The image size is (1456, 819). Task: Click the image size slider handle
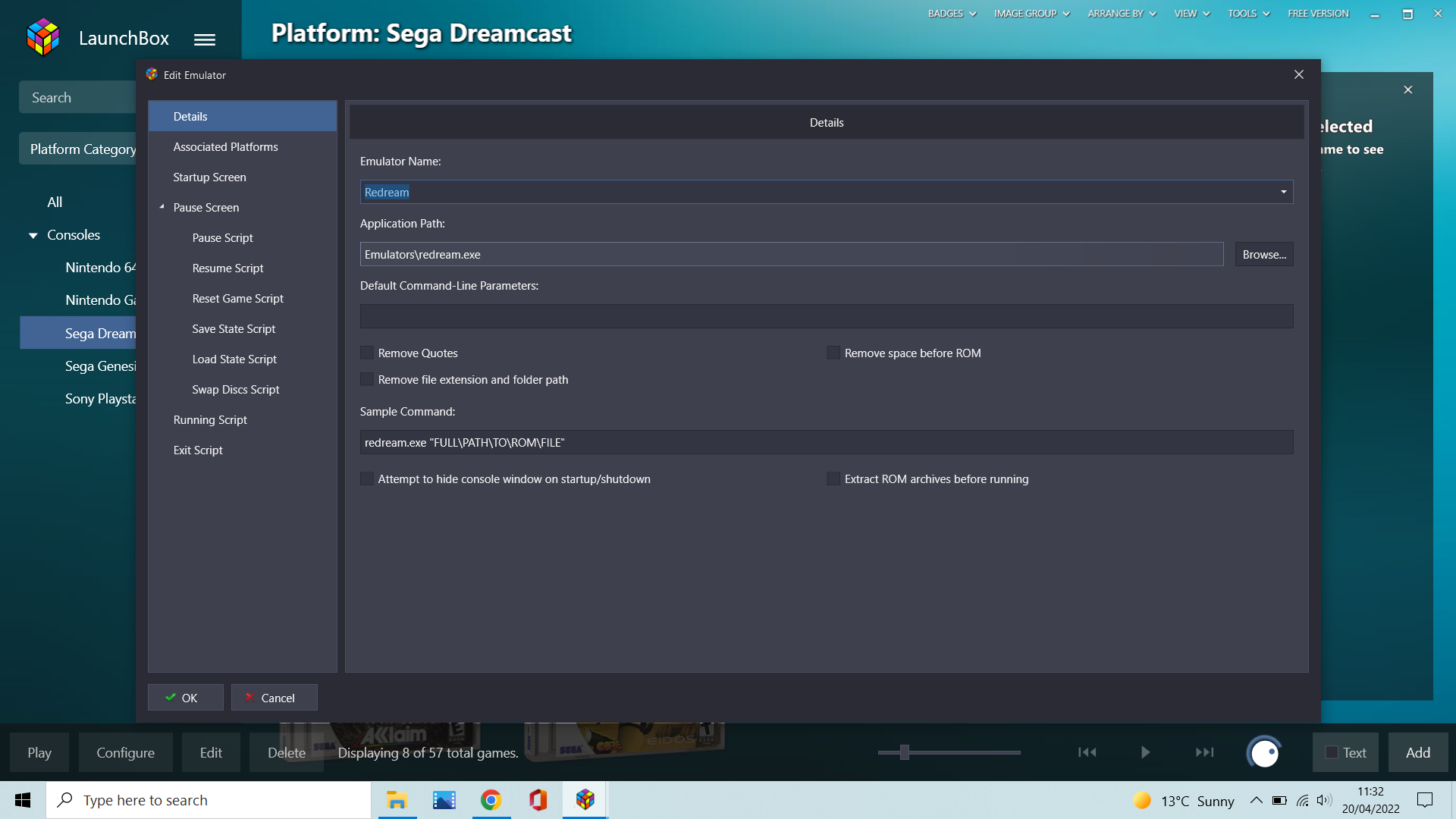[904, 752]
